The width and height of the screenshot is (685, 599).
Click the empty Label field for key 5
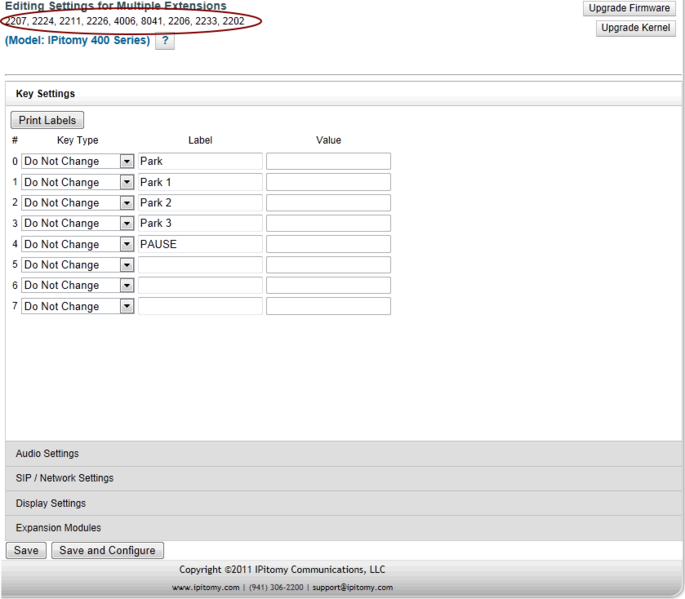200,265
